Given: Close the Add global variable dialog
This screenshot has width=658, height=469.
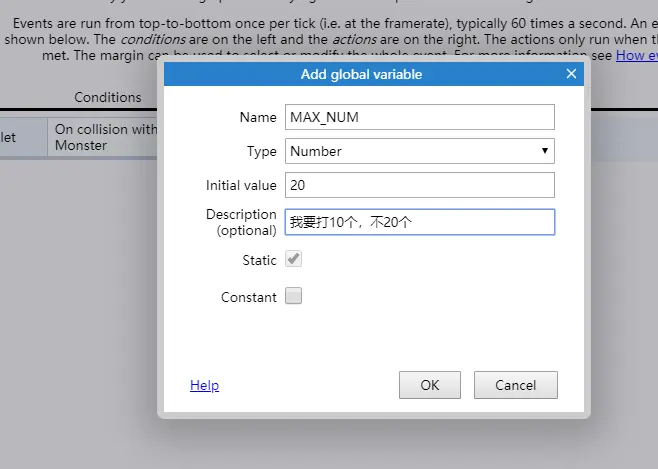Looking at the screenshot, I should point(571,74).
